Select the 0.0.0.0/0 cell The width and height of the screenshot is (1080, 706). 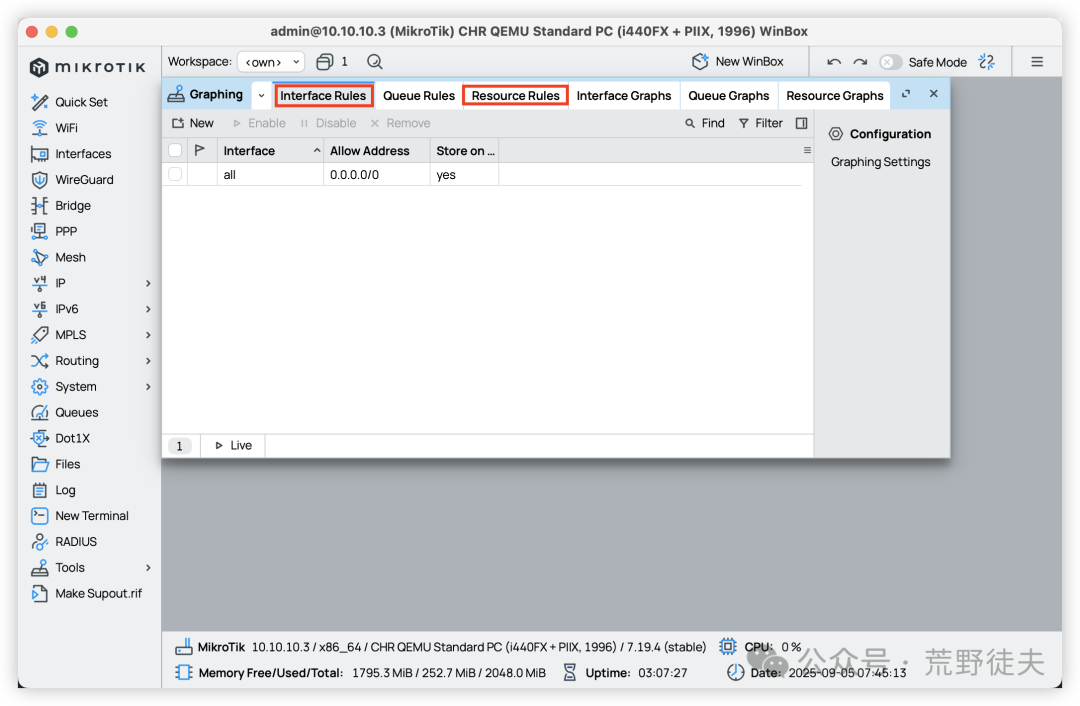click(377, 174)
